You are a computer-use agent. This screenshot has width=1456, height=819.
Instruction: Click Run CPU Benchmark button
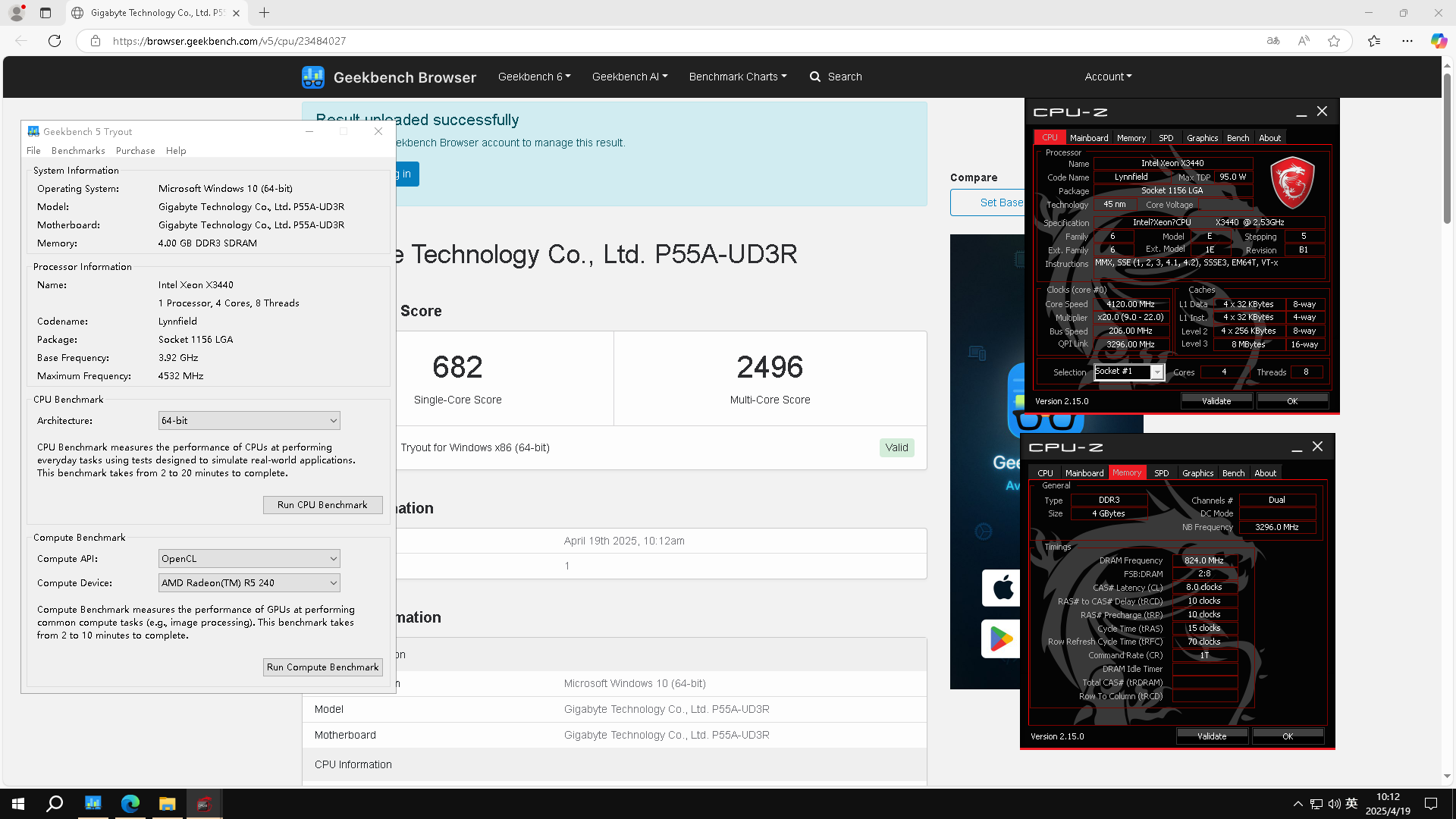click(x=322, y=505)
